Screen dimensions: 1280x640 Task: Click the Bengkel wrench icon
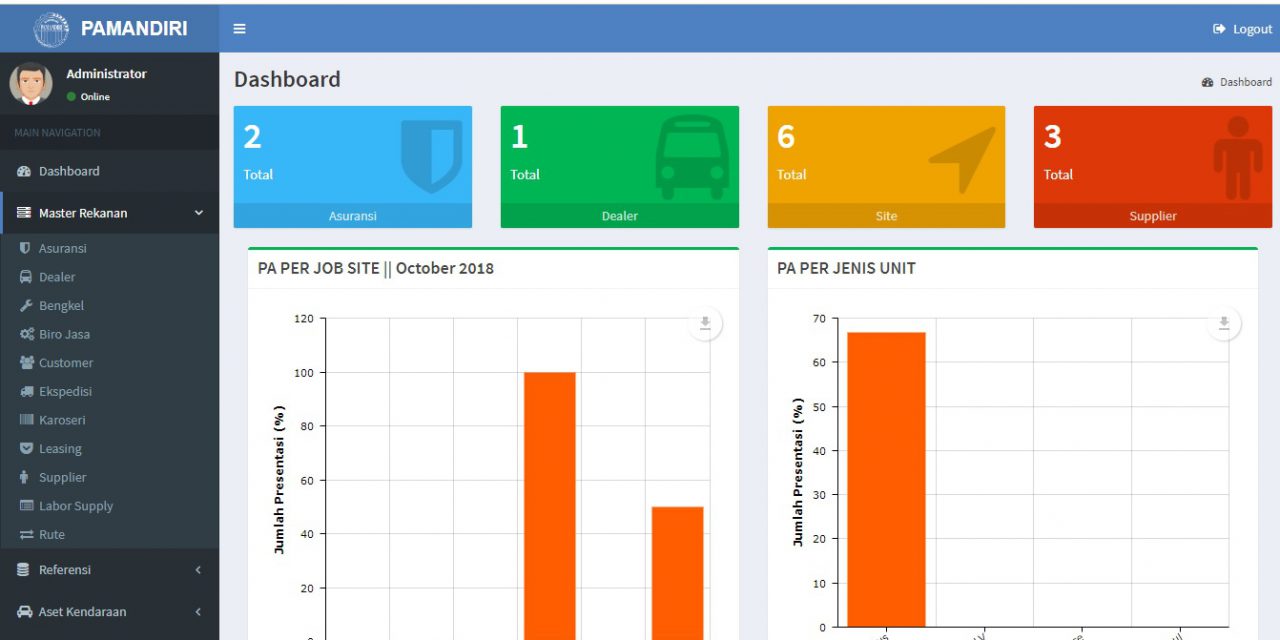pyautogui.click(x=25, y=306)
